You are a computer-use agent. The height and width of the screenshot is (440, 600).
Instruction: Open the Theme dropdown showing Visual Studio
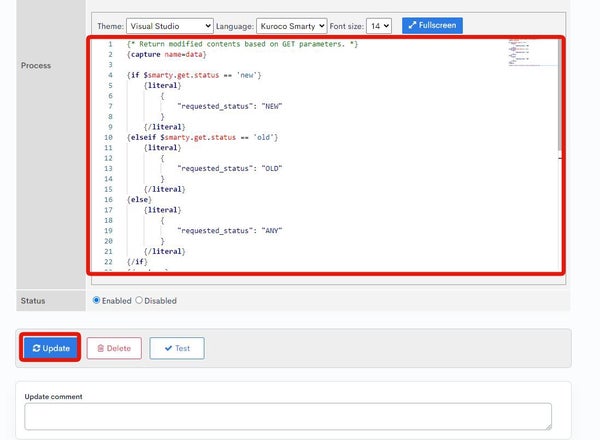pos(170,26)
